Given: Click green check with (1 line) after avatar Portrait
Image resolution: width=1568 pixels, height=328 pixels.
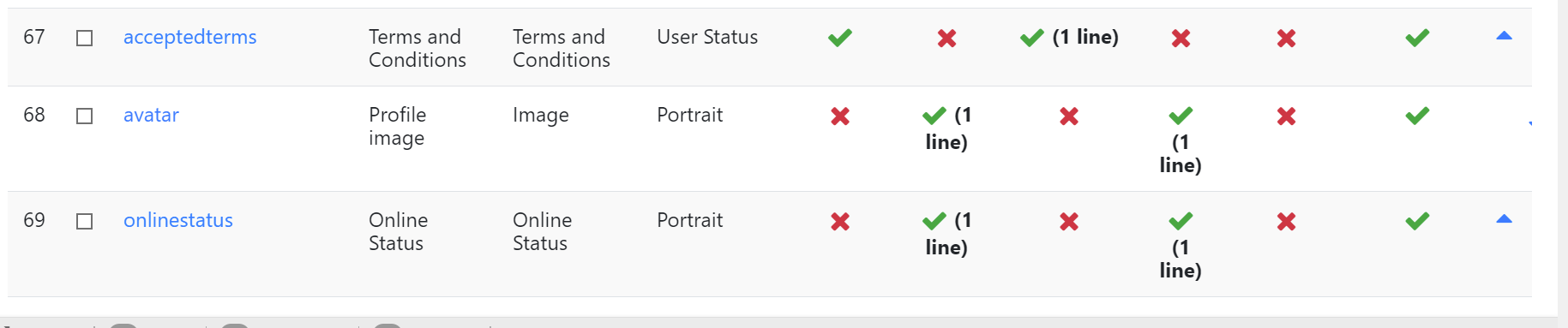Looking at the screenshot, I should coord(946,128).
